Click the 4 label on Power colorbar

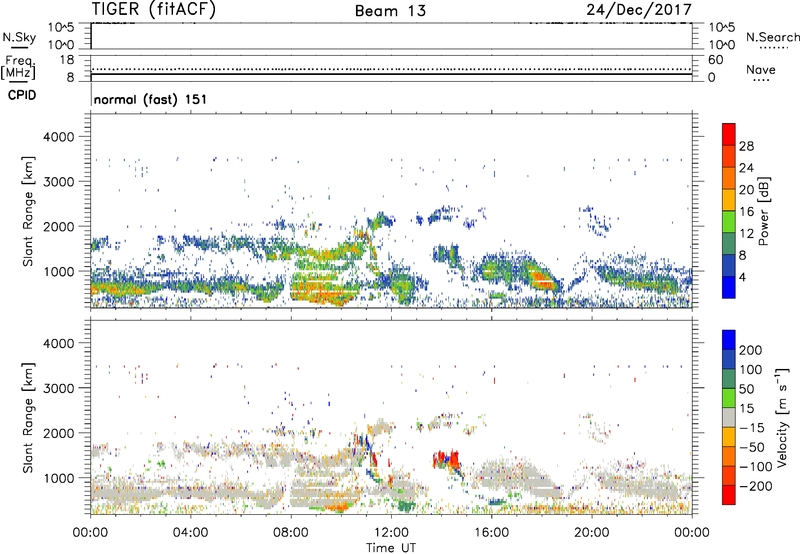point(743,278)
